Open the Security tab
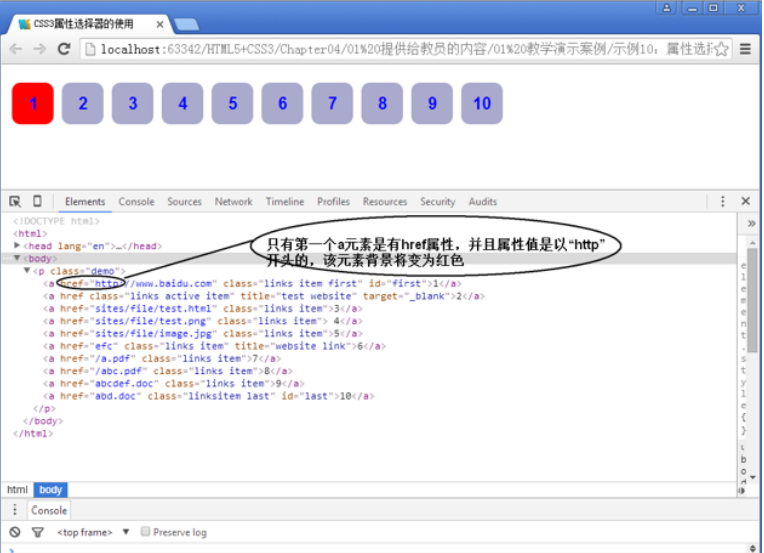This screenshot has height=553, width=764. tap(438, 202)
